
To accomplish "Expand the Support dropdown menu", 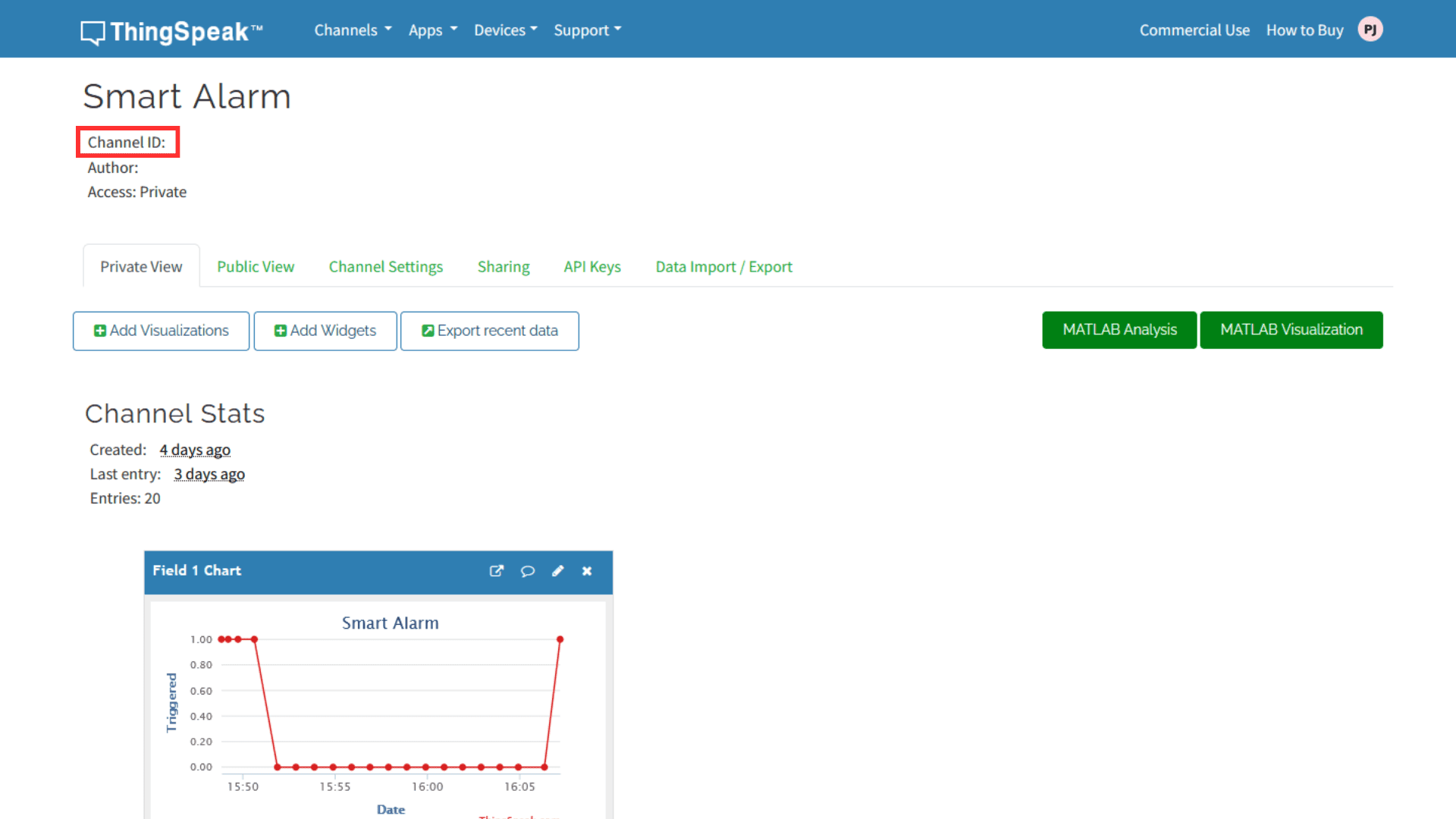I will 588,30.
